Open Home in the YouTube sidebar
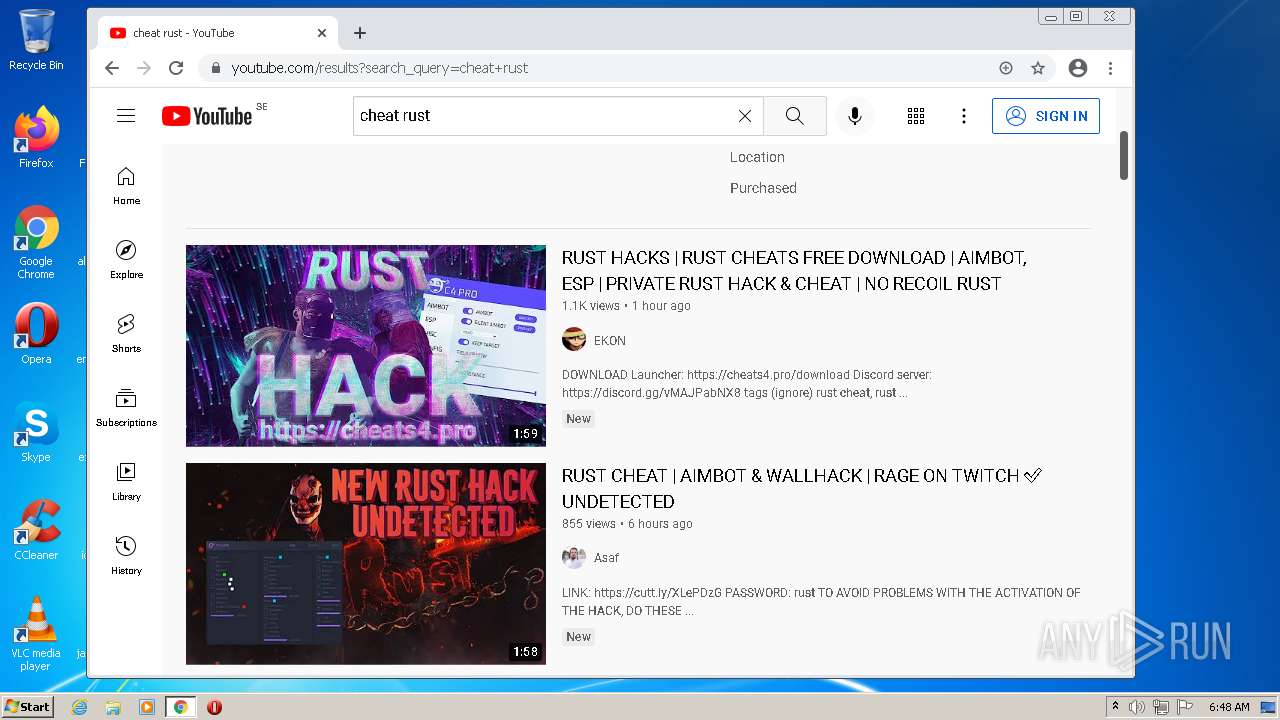 pos(126,186)
